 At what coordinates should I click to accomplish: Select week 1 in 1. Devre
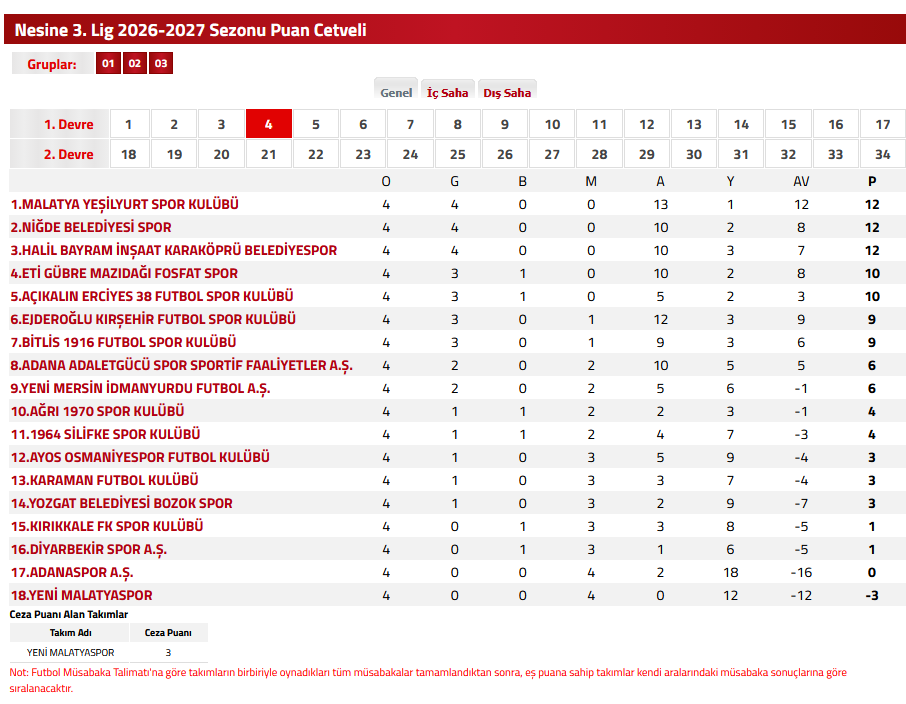tap(129, 124)
